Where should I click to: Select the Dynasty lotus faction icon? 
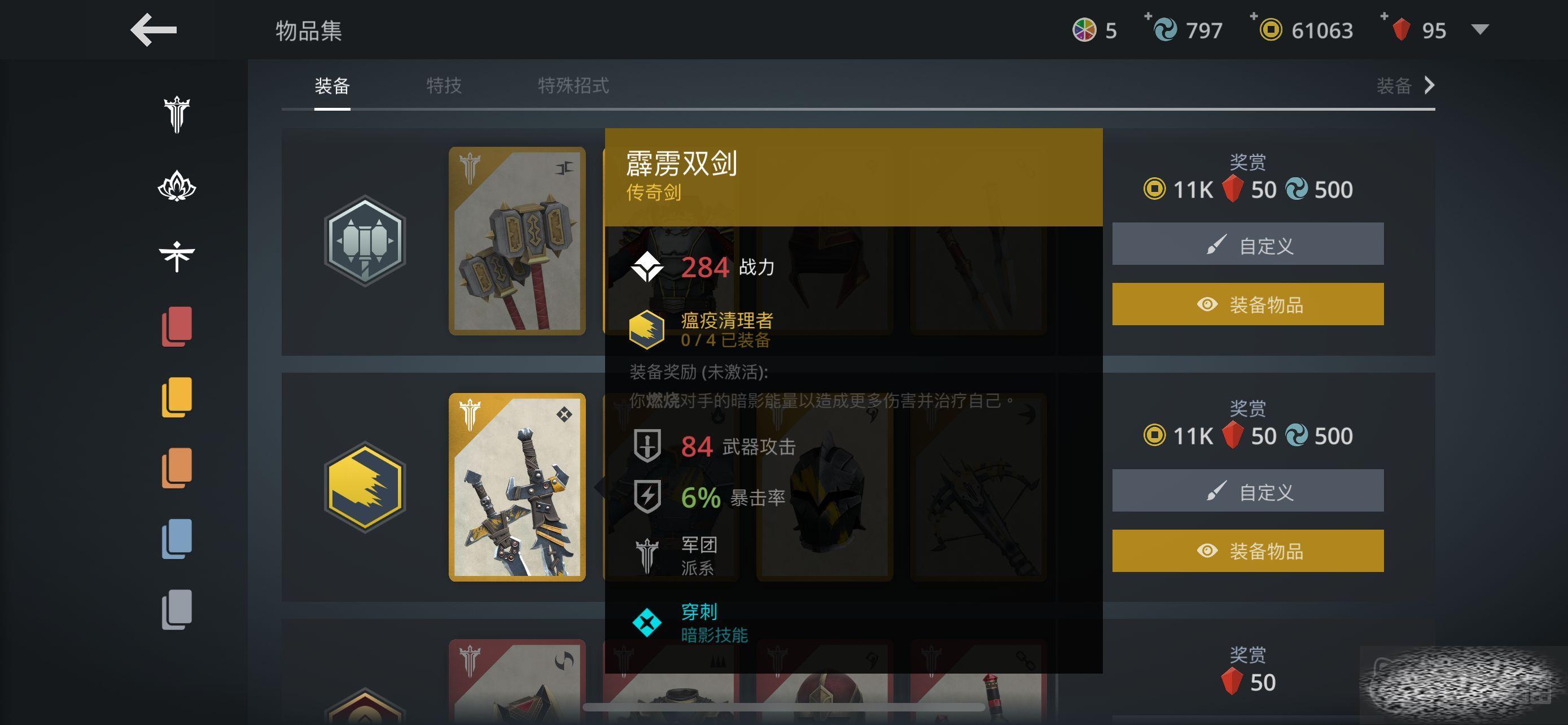click(x=177, y=186)
